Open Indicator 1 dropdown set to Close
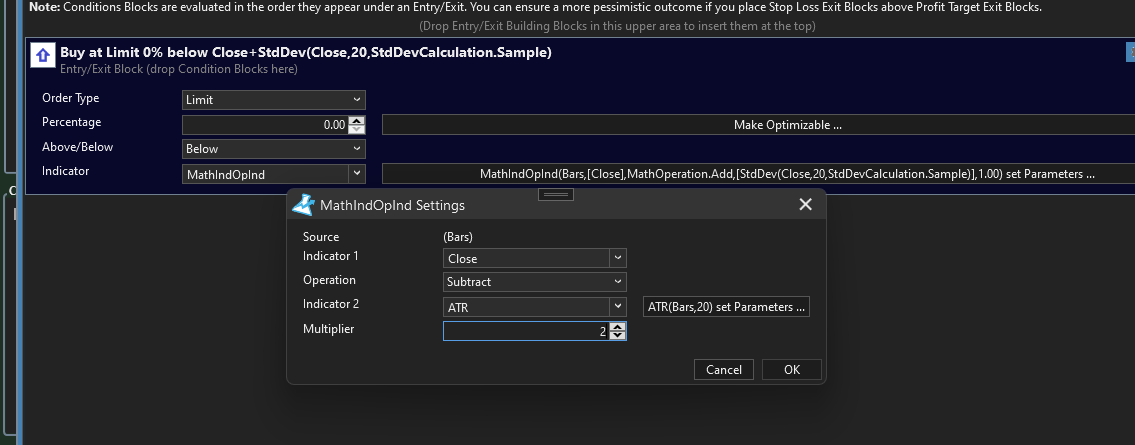The width and height of the screenshot is (1135, 445). pos(535,258)
